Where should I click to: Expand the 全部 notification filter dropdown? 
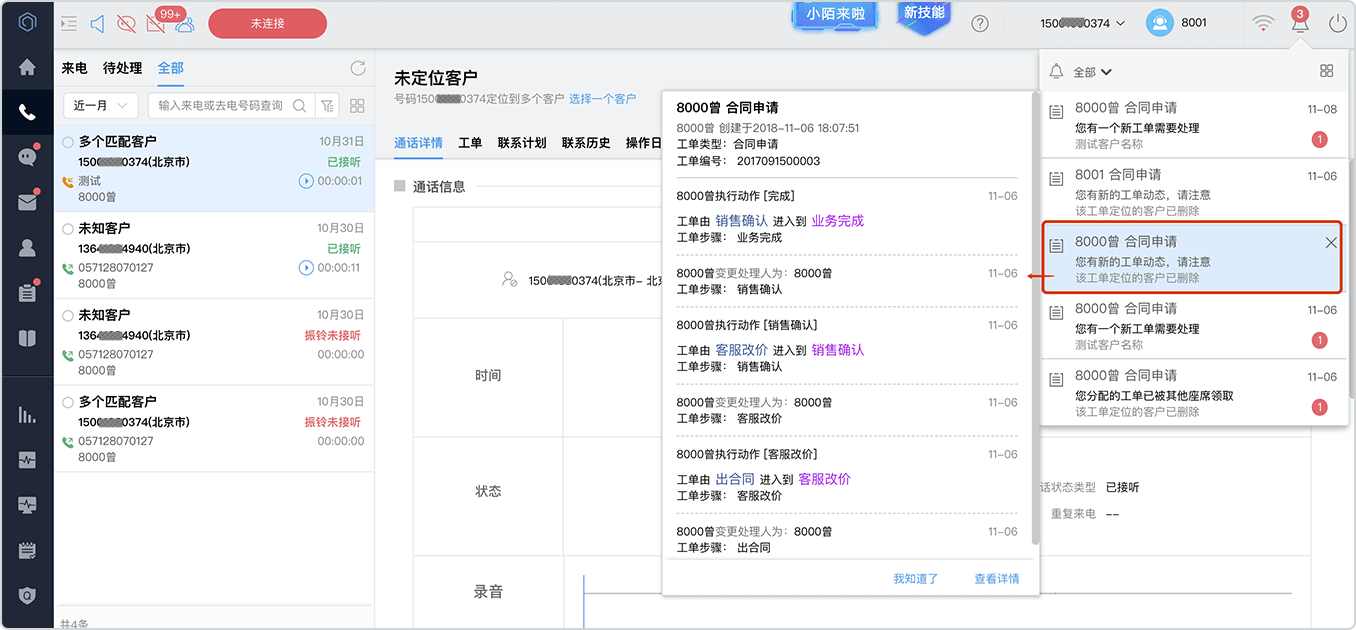(x=1092, y=72)
